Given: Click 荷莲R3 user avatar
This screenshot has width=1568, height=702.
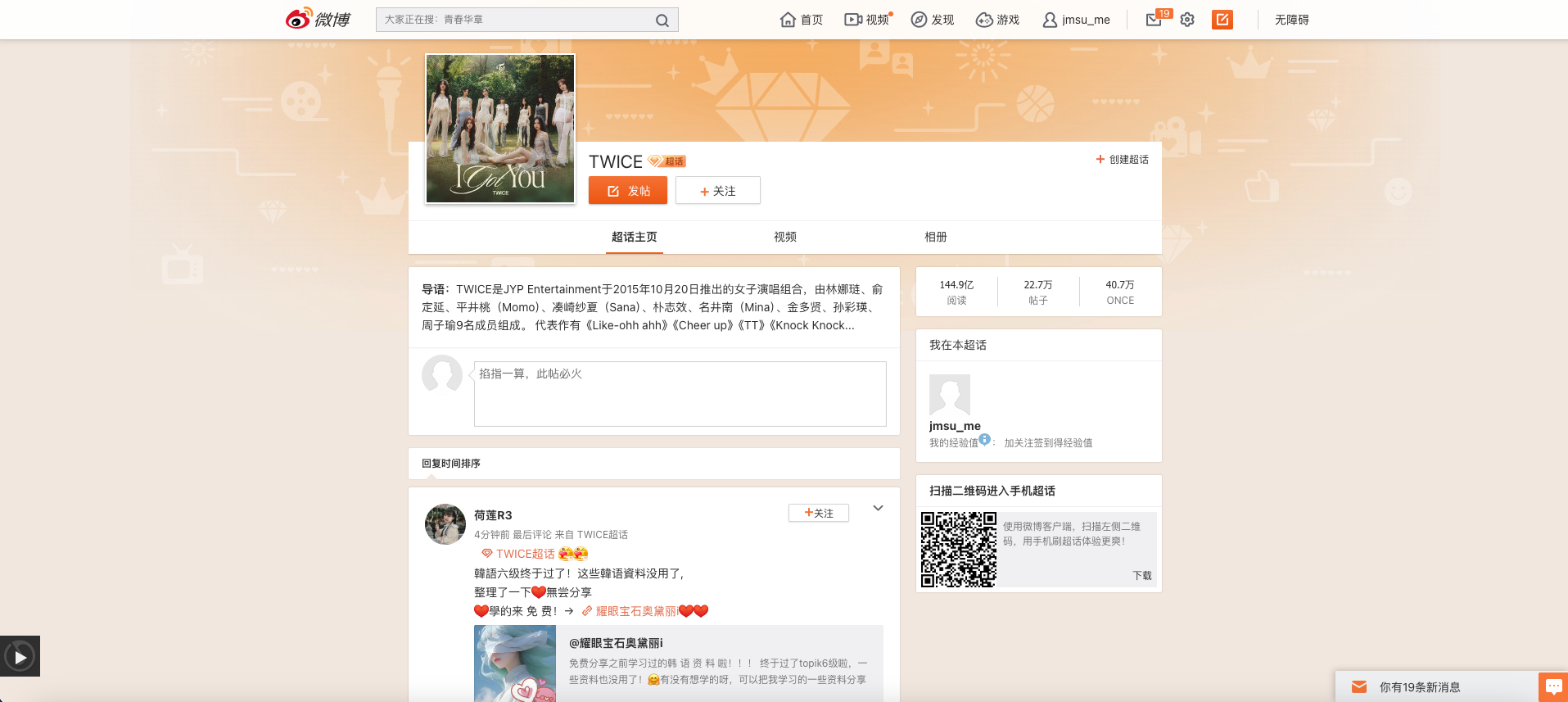Looking at the screenshot, I should click(x=445, y=524).
